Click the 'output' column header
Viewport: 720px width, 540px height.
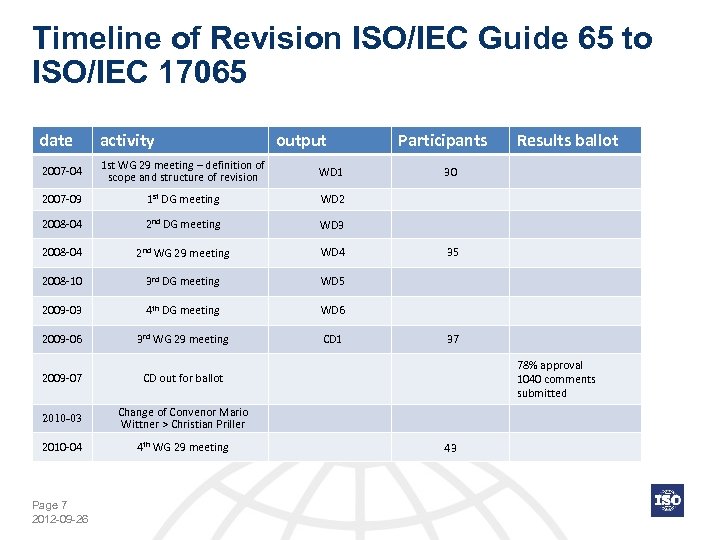[x=330, y=140]
